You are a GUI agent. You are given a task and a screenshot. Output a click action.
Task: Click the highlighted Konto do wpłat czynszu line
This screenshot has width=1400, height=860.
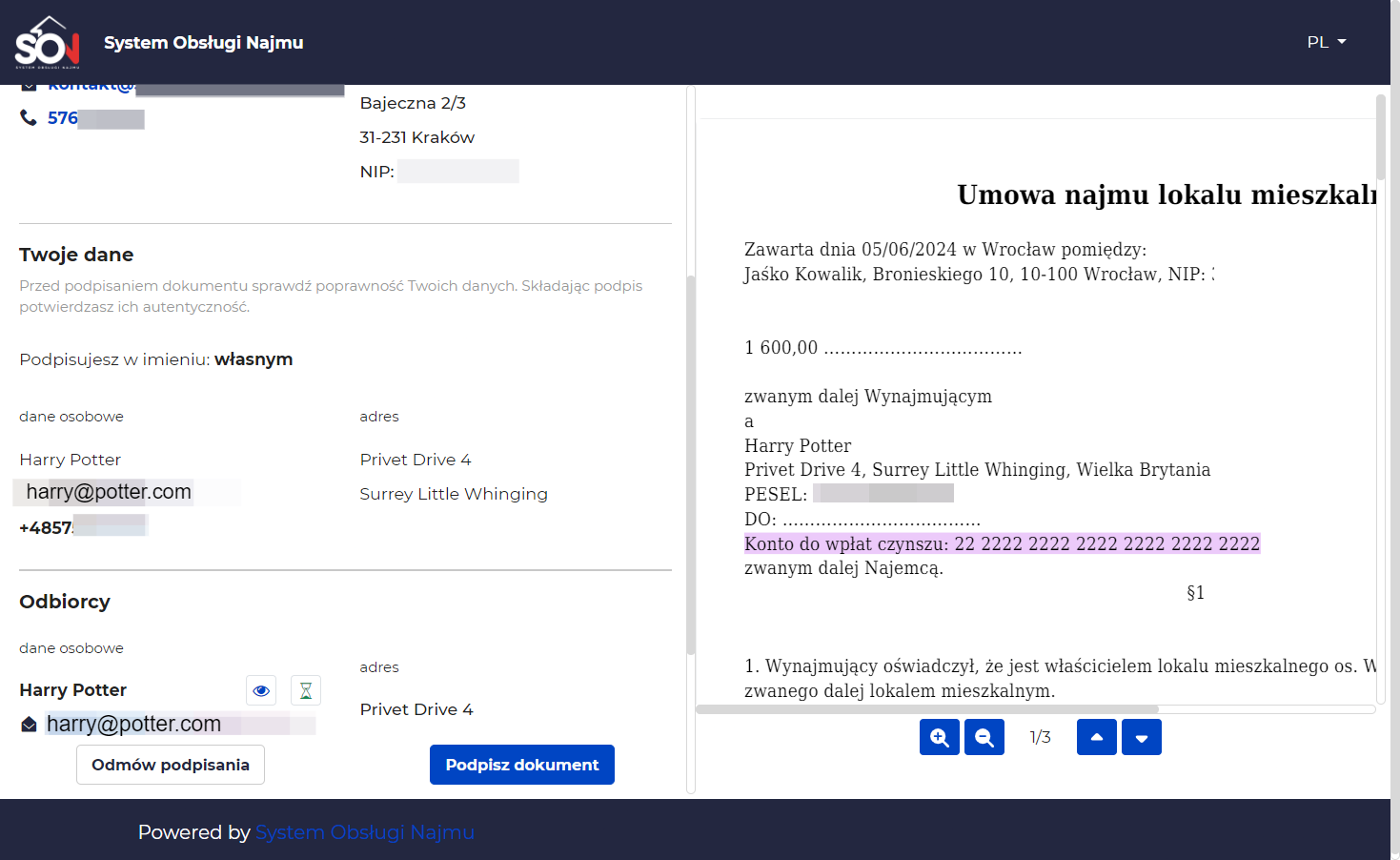[x=1003, y=543]
